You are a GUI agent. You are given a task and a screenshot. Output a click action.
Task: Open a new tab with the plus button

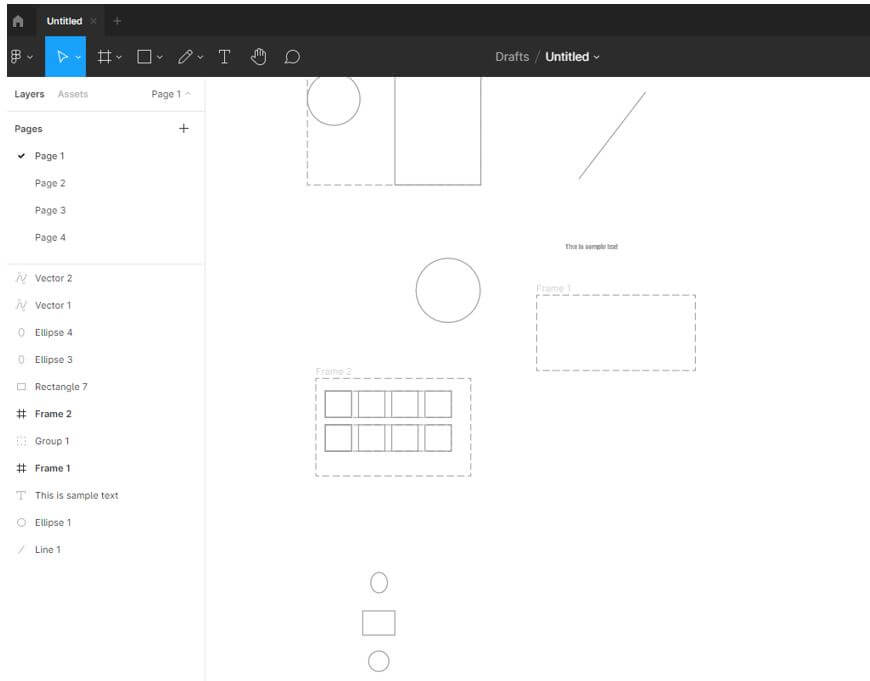117,21
